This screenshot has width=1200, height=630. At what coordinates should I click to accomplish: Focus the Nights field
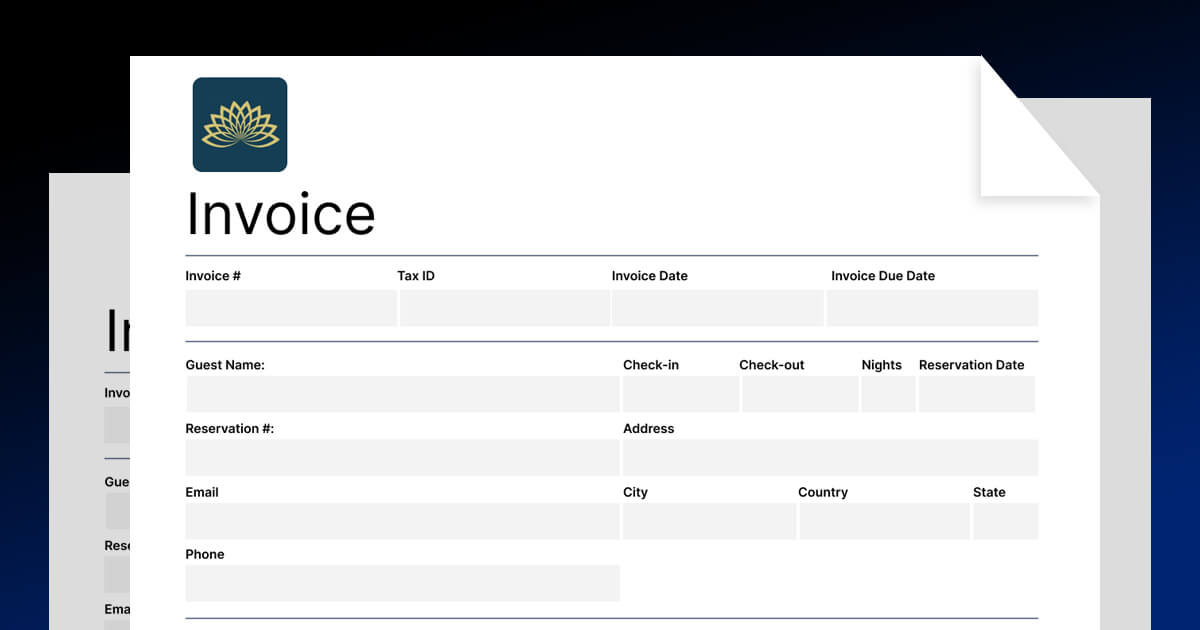888,394
